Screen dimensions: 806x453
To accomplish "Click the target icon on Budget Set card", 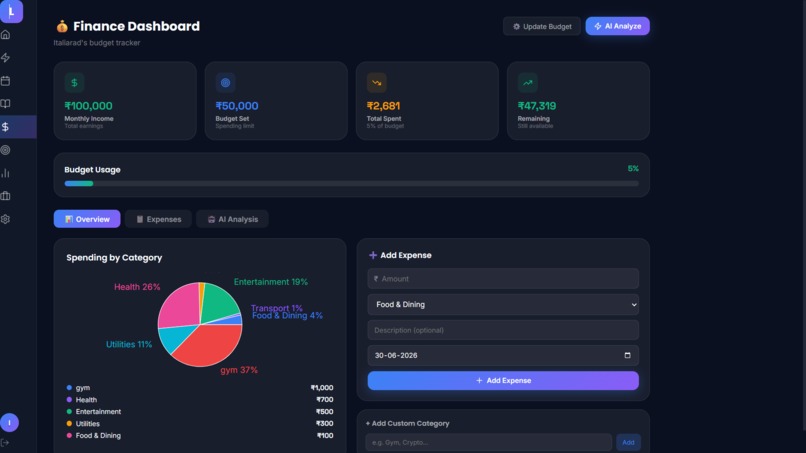I will (x=225, y=82).
